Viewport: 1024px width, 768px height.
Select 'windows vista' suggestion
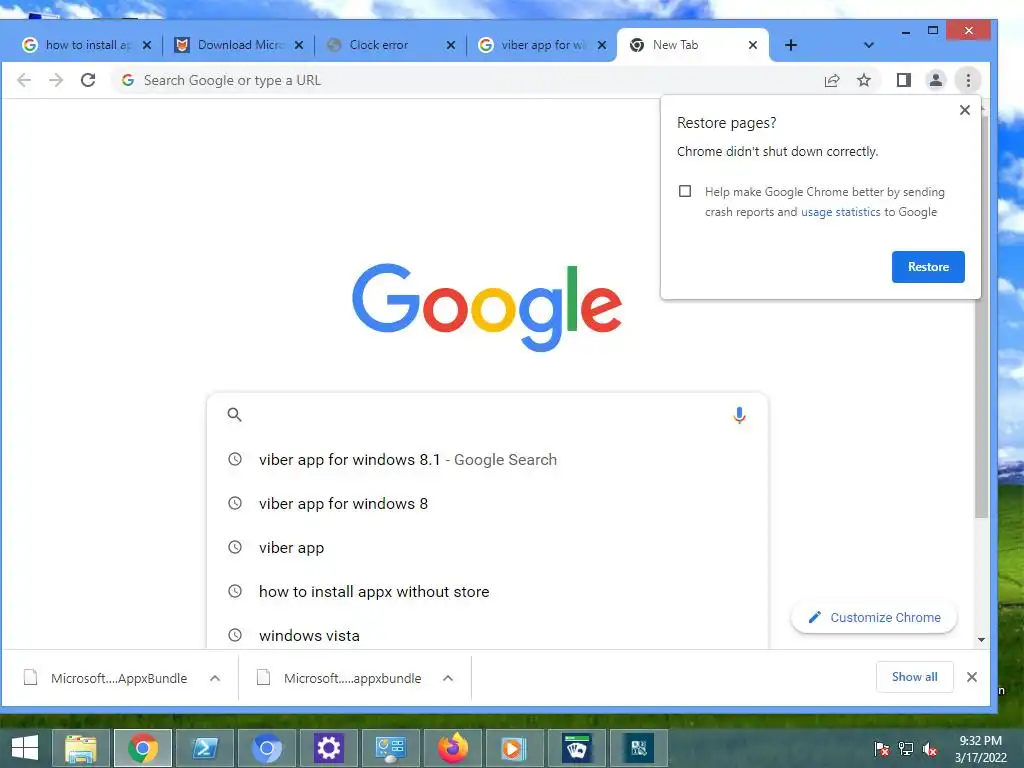[487, 635]
